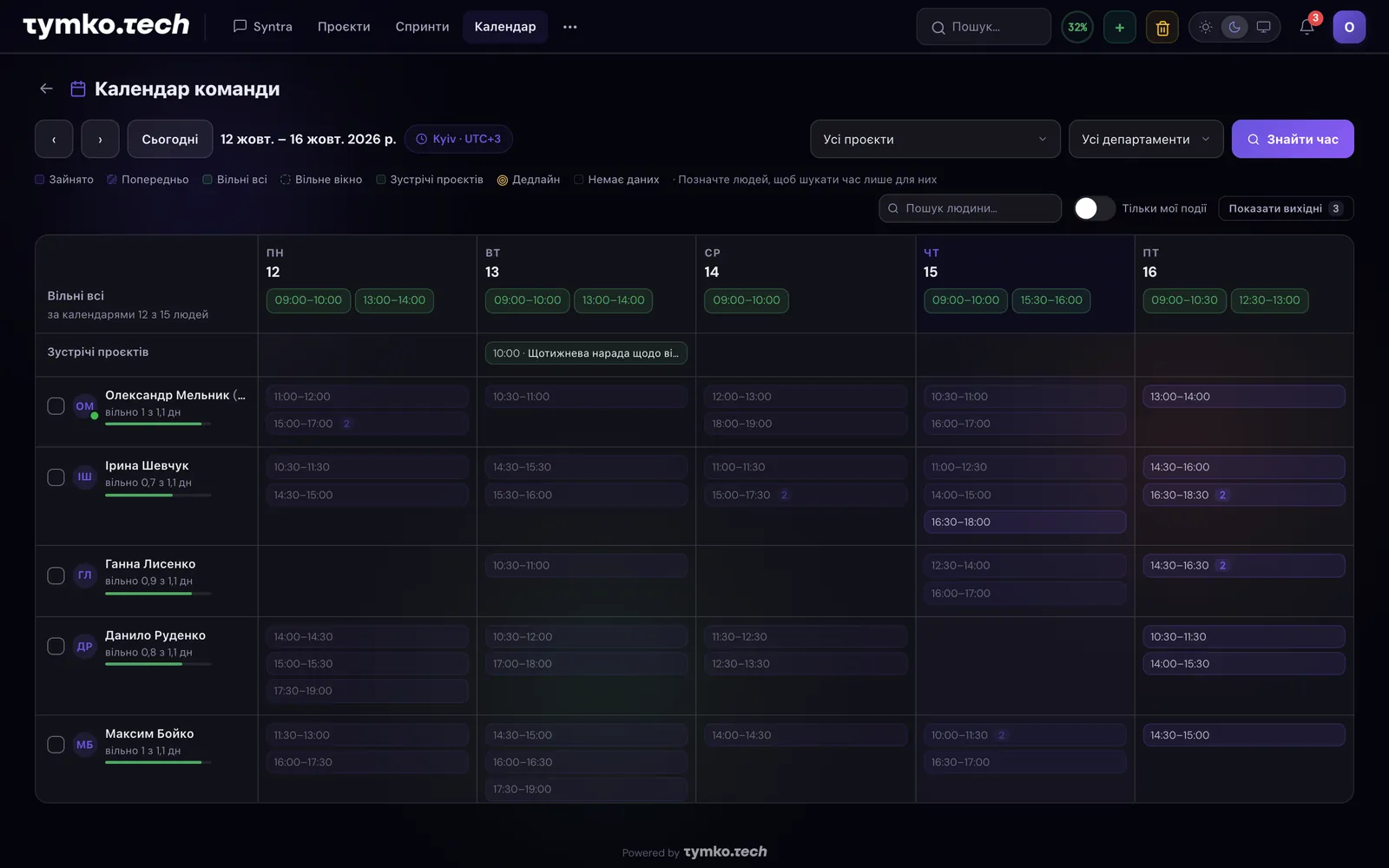Click the tymko.tech logo
The width and height of the screenshot is (1389, 868).
point(106,26)
